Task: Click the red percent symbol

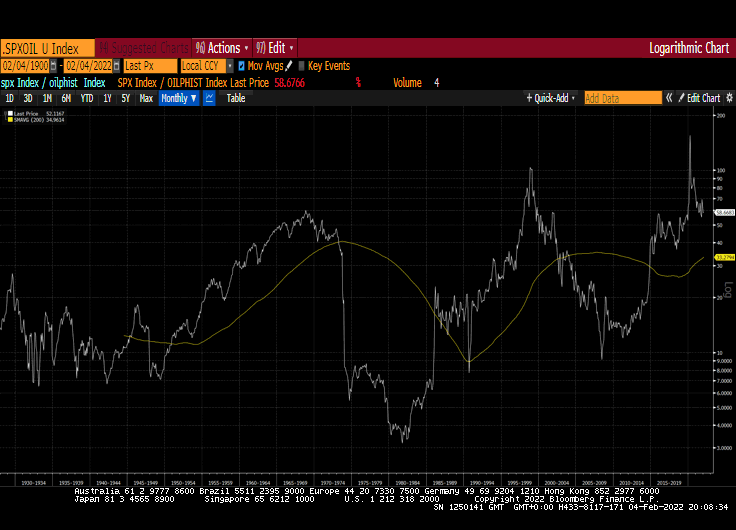Action: 358,83
